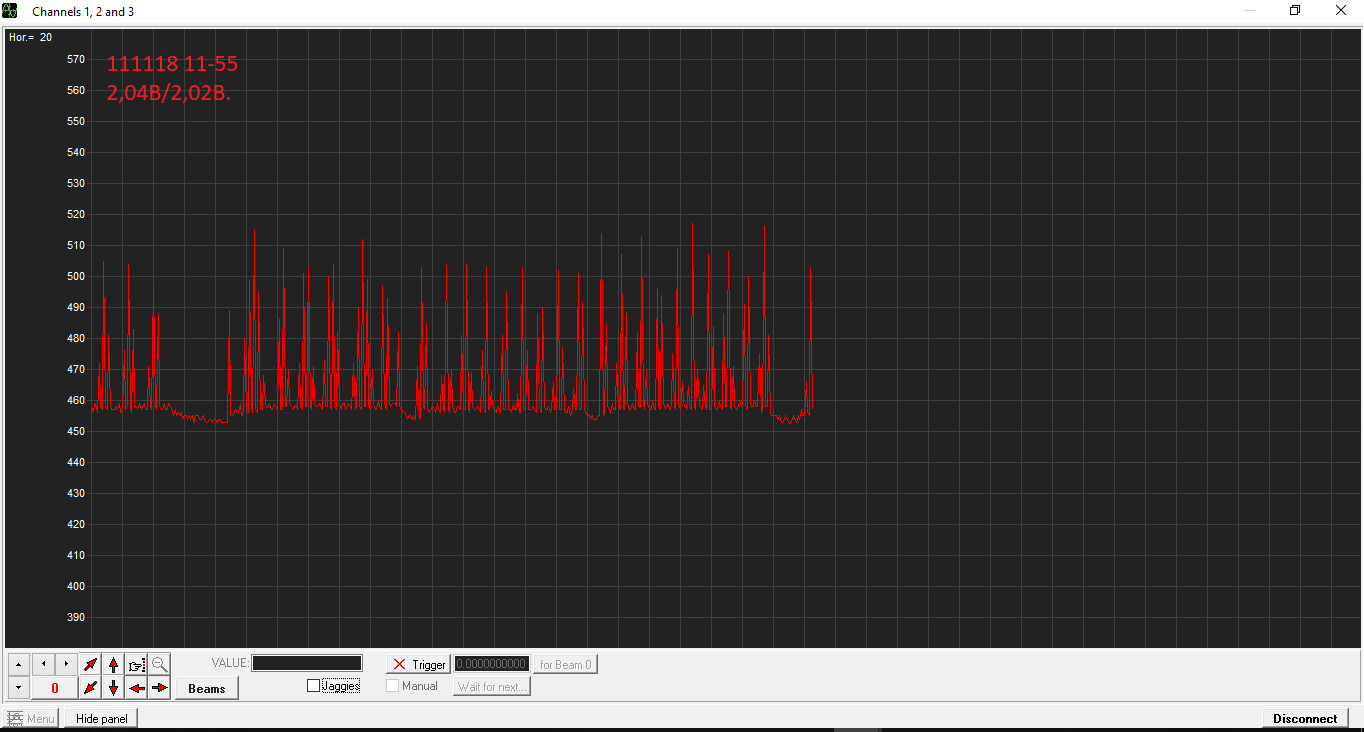Click the red down arrow icon
This screenshot has height=732, width=1364.
[114, 688]
